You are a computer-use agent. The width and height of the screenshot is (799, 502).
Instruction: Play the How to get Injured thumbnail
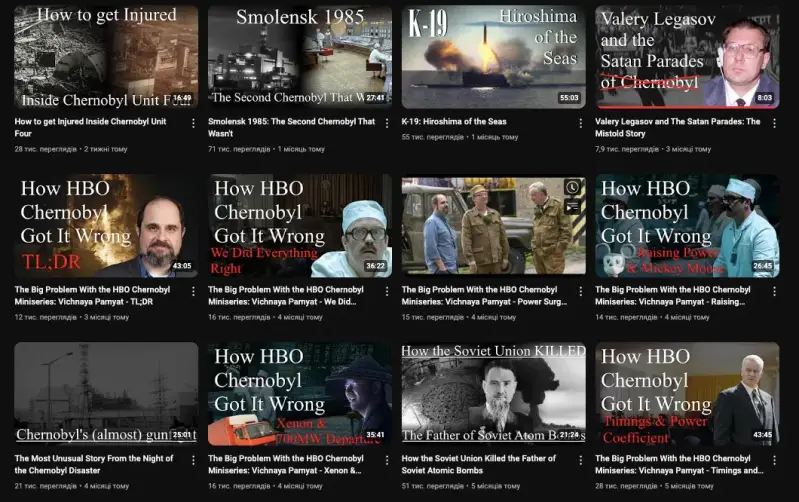coord(106,57)
